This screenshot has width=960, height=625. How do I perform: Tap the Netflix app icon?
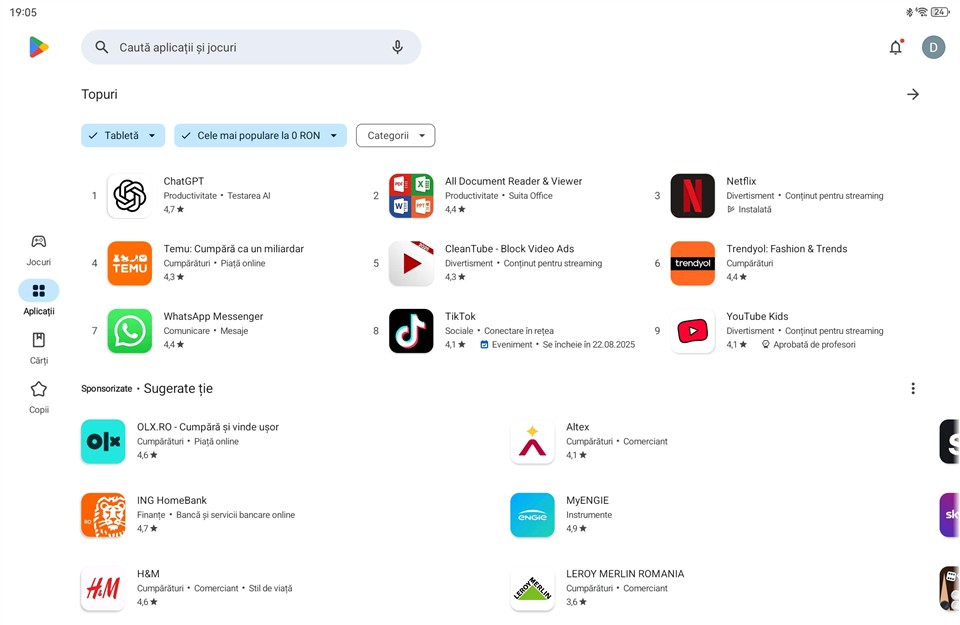692,196
